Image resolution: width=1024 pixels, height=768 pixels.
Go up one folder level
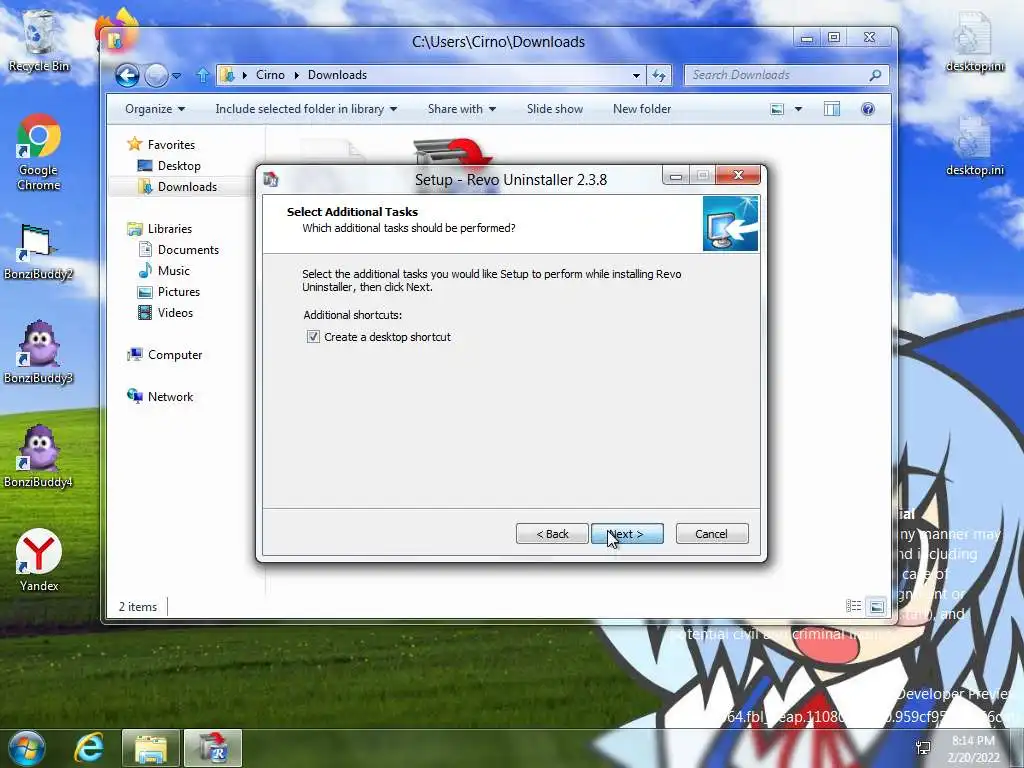tap(202, 76)
